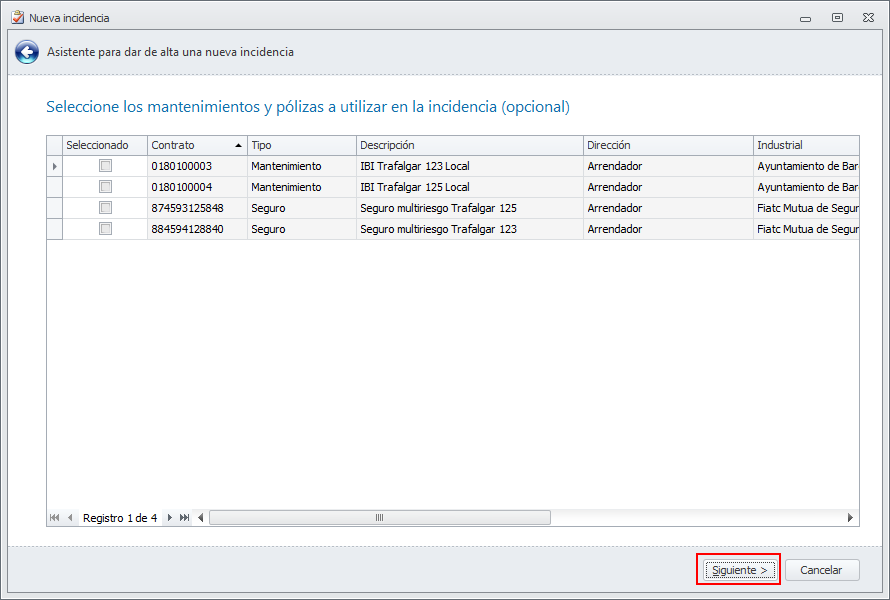Click the Industrial column header
Viewport: 890px width, 600px height.
coord(806,145)
